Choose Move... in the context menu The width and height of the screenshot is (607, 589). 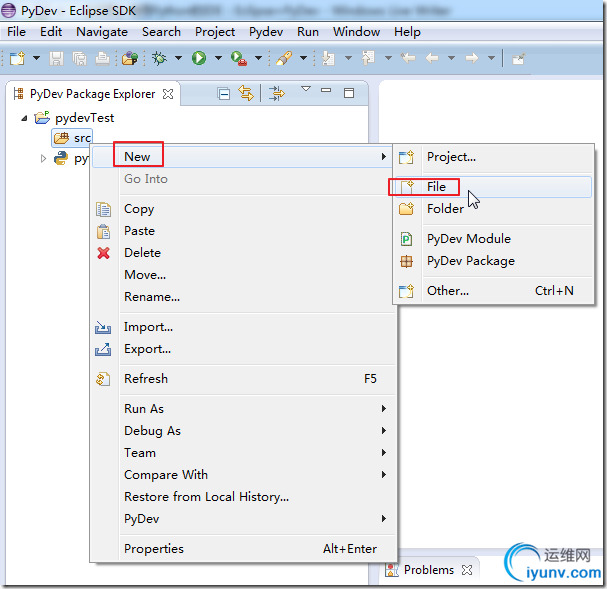[242, 275]
